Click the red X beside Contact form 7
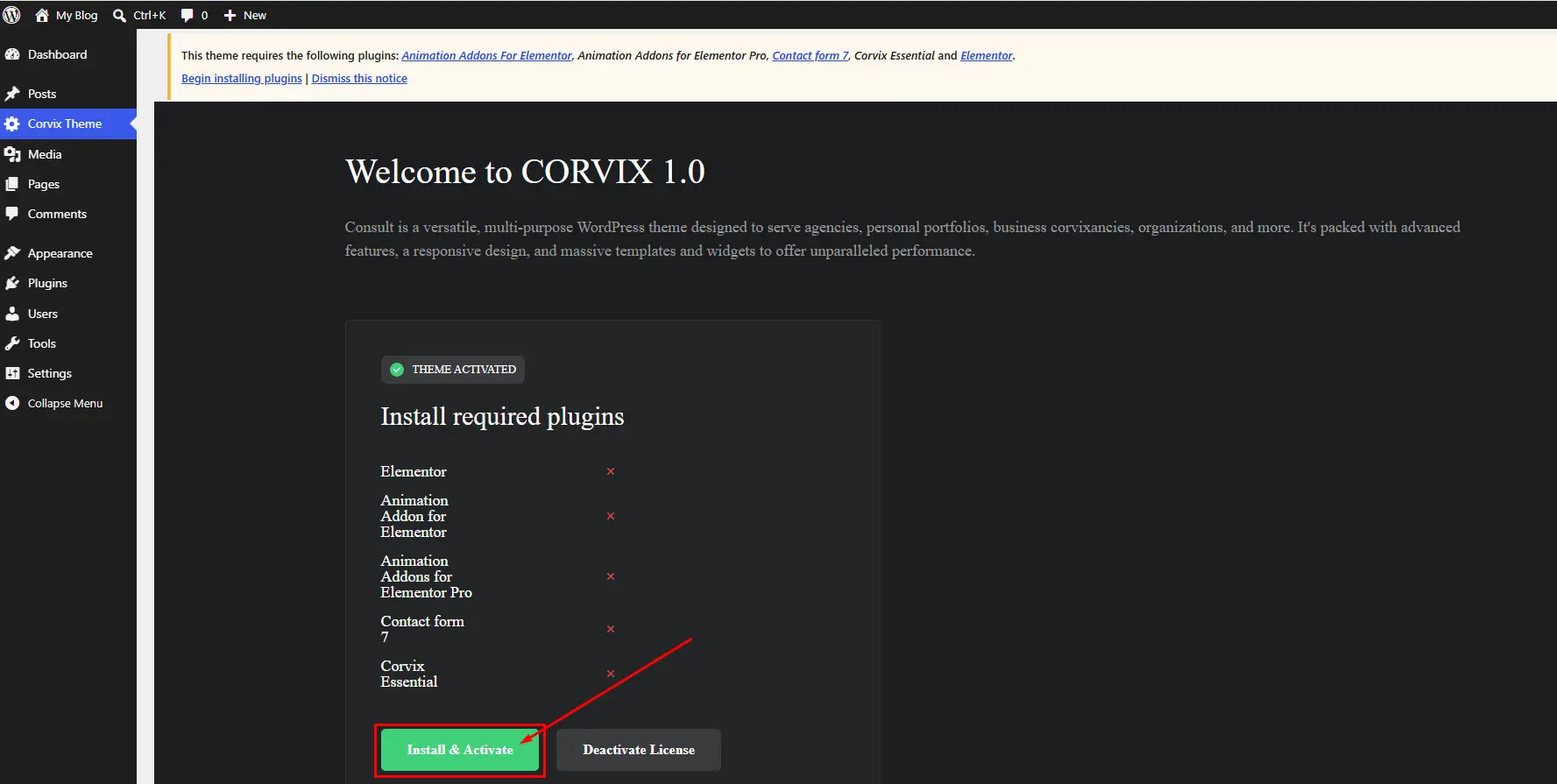The width and height of the screenshot is (1557, 784). [x=611, y=629]
